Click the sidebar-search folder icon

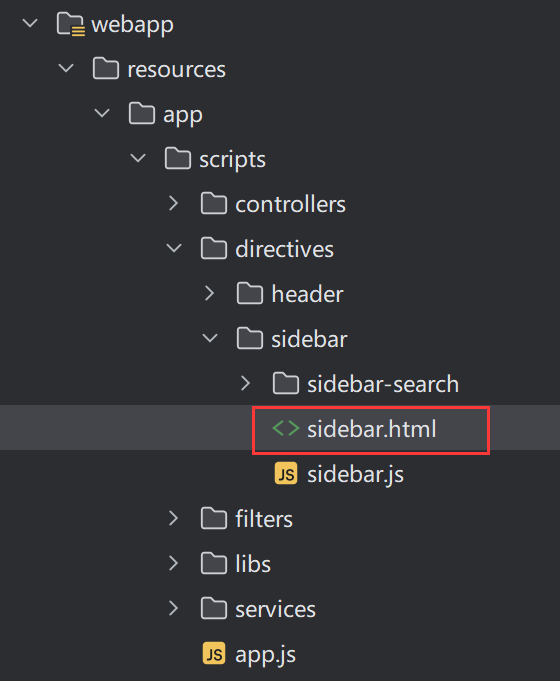click(286, 383)
